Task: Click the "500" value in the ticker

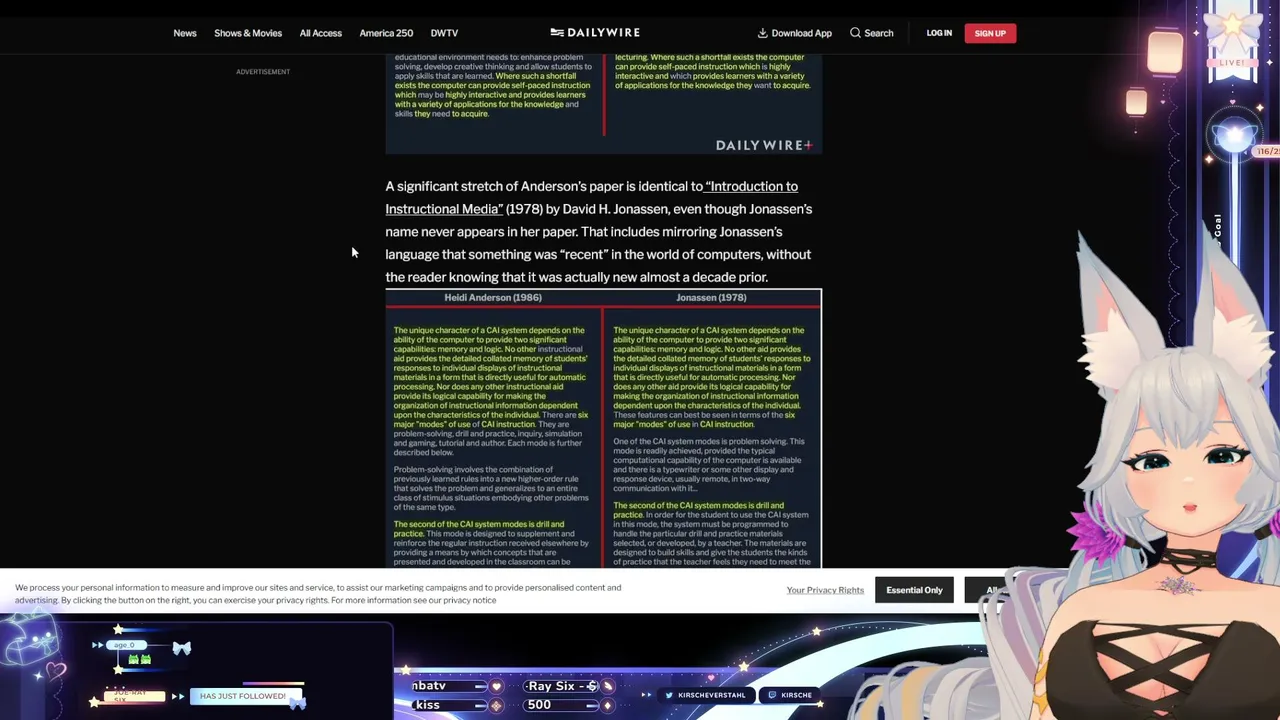Action: pyautogui.click(x=539, y=705)
